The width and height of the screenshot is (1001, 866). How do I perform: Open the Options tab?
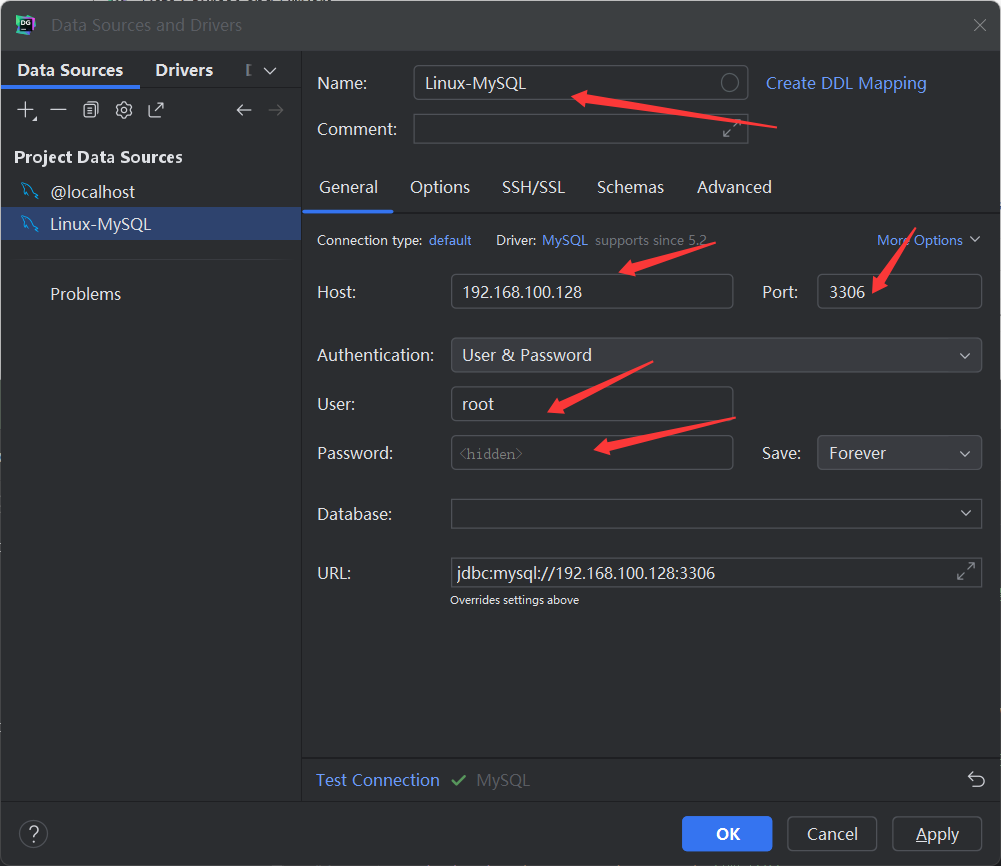coord(440,187)
